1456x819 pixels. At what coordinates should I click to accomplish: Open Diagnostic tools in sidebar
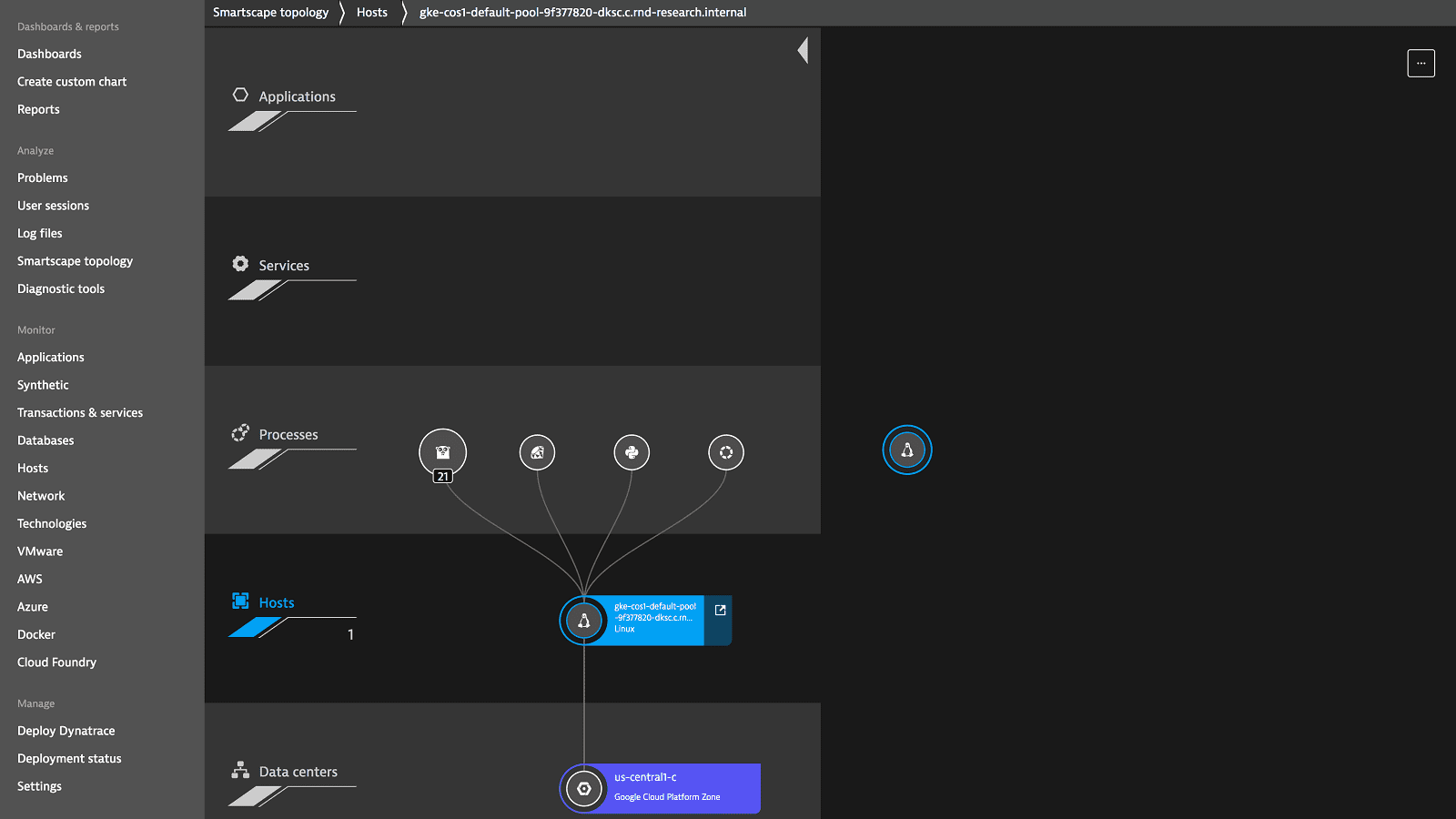pos(61,289)
